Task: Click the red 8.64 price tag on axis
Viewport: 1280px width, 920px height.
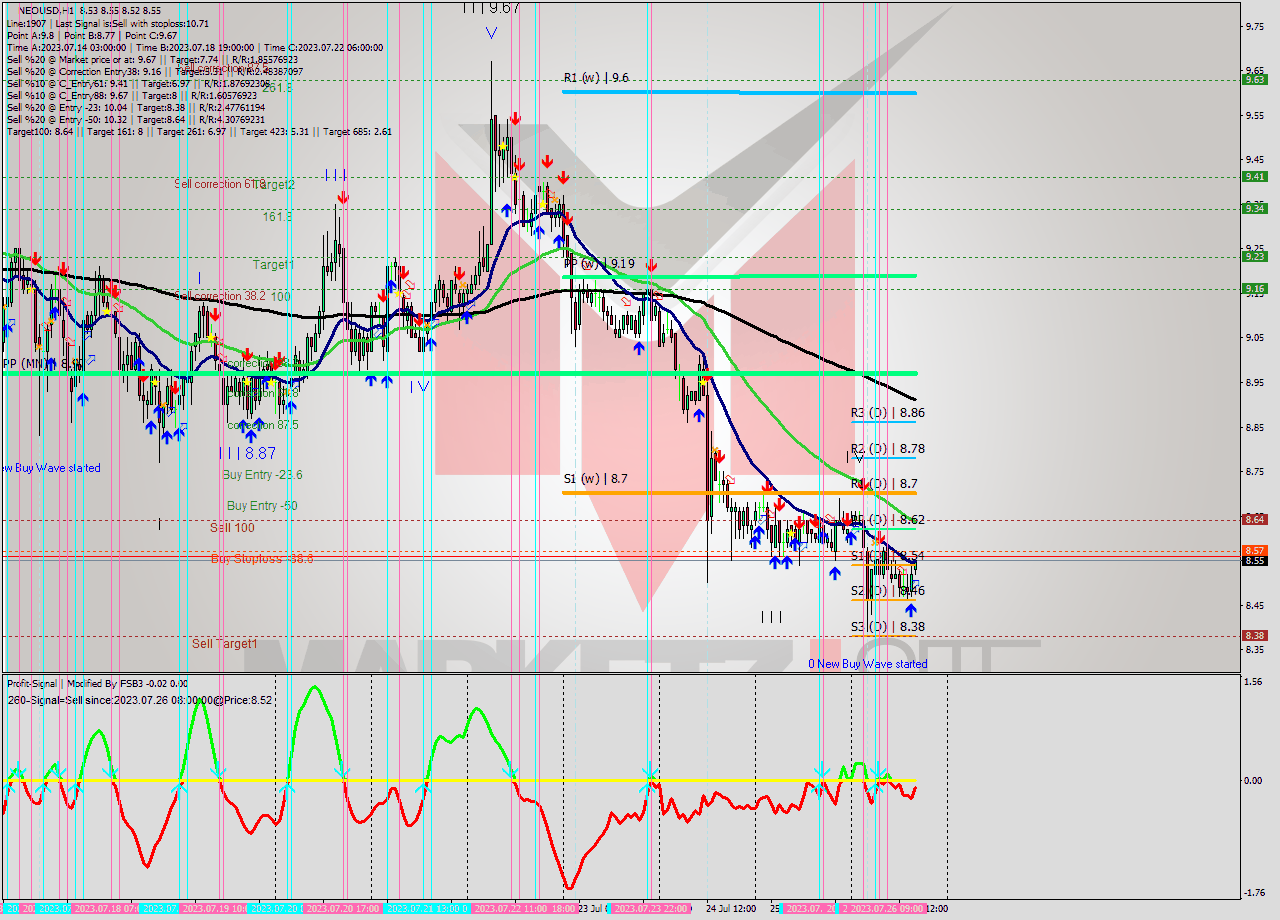Action: tap(1254, 519)
